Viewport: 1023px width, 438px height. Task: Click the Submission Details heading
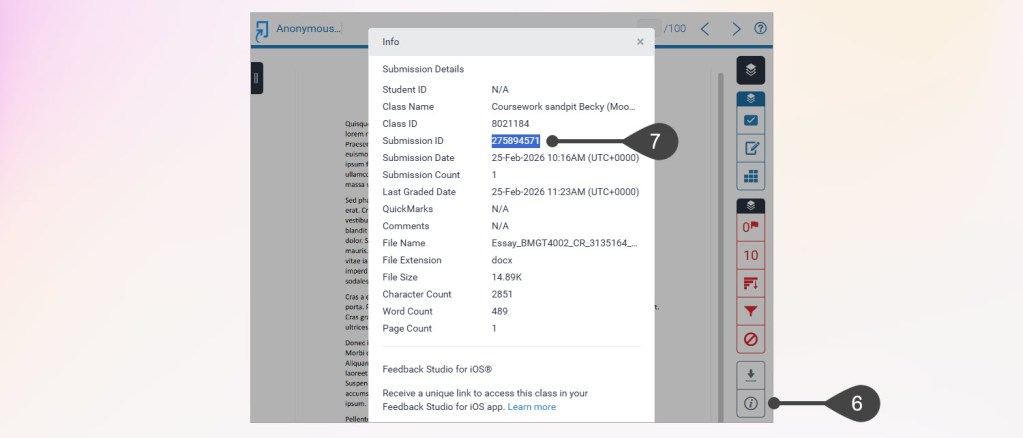click(x=423, y=69)
